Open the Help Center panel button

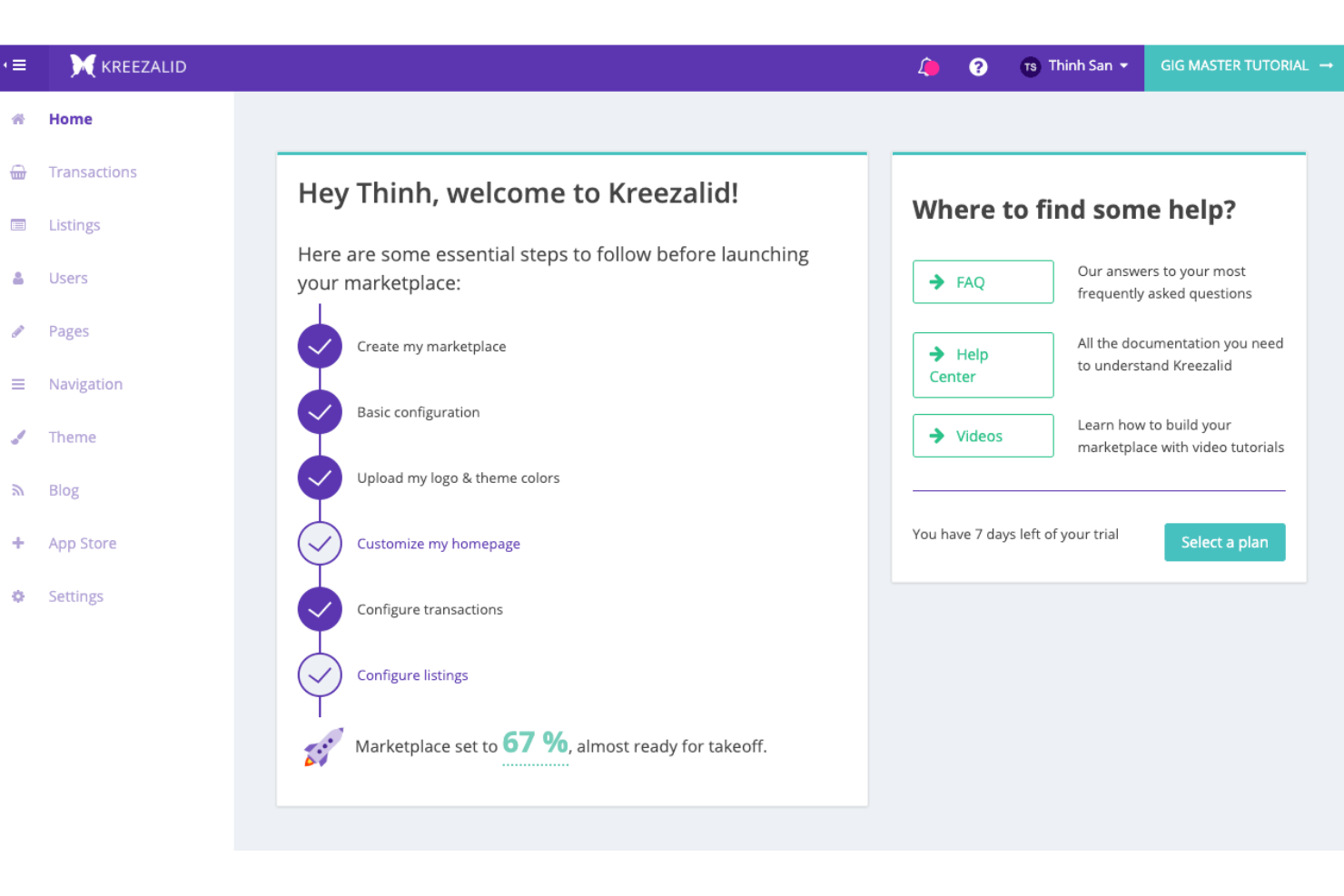(x=983, y=365)
